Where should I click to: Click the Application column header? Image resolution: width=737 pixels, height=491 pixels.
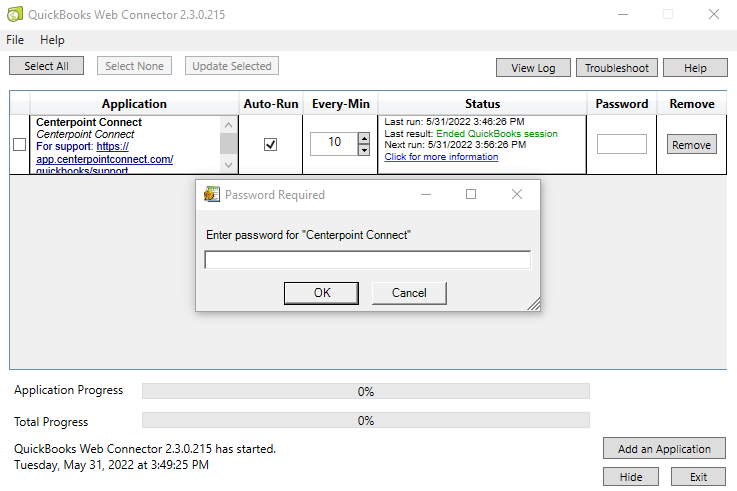coord(134,103)
